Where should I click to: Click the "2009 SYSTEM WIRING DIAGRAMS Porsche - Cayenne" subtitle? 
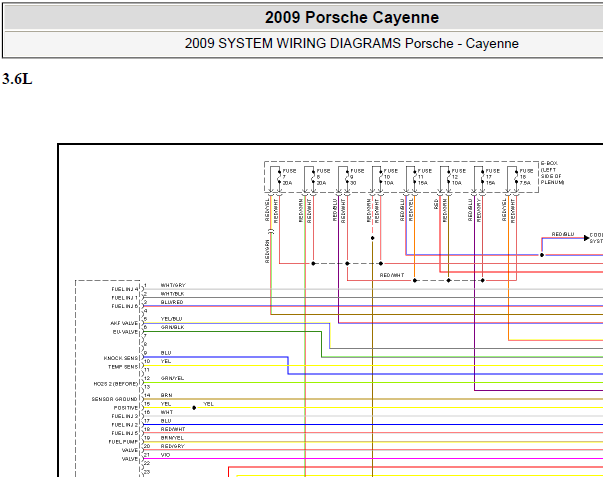pyautogui.click(x=351, y=43)
